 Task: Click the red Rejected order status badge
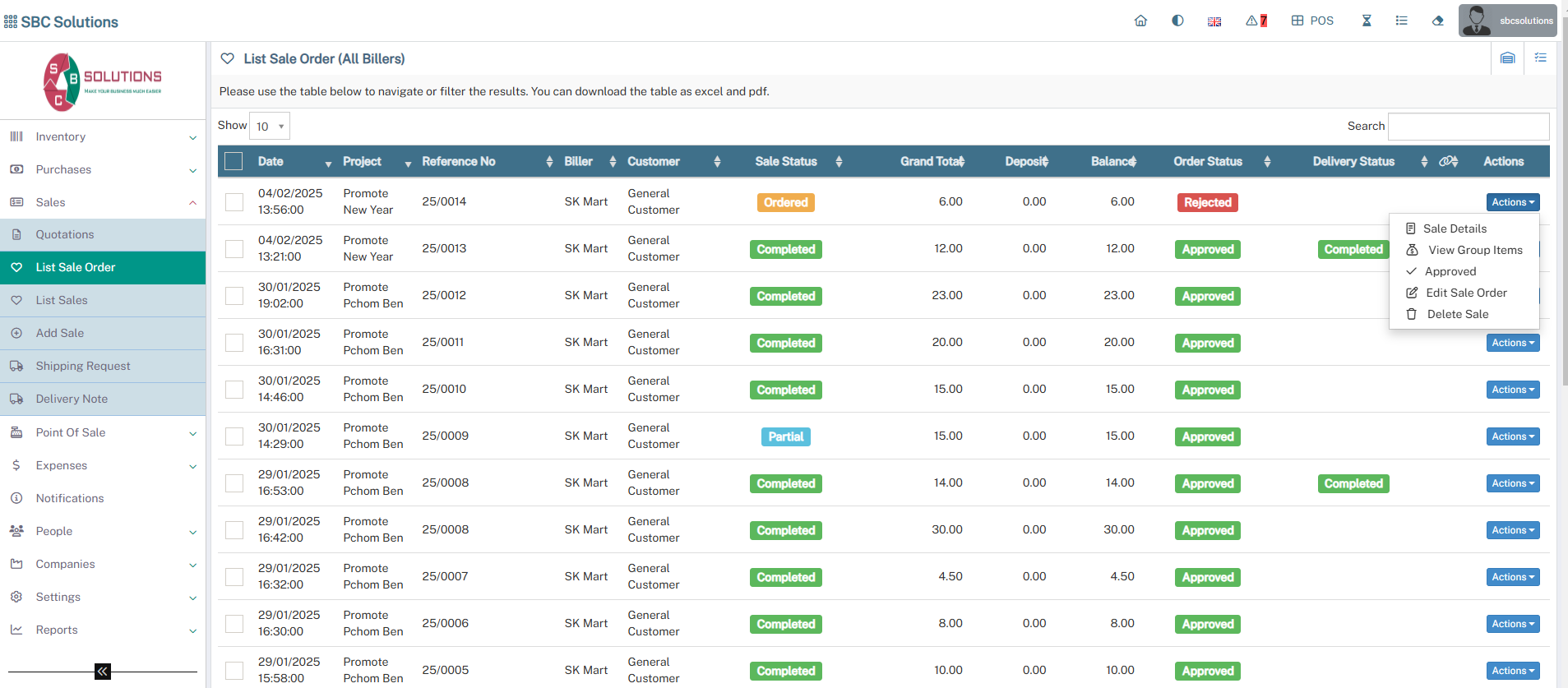tap(1207, 202)
